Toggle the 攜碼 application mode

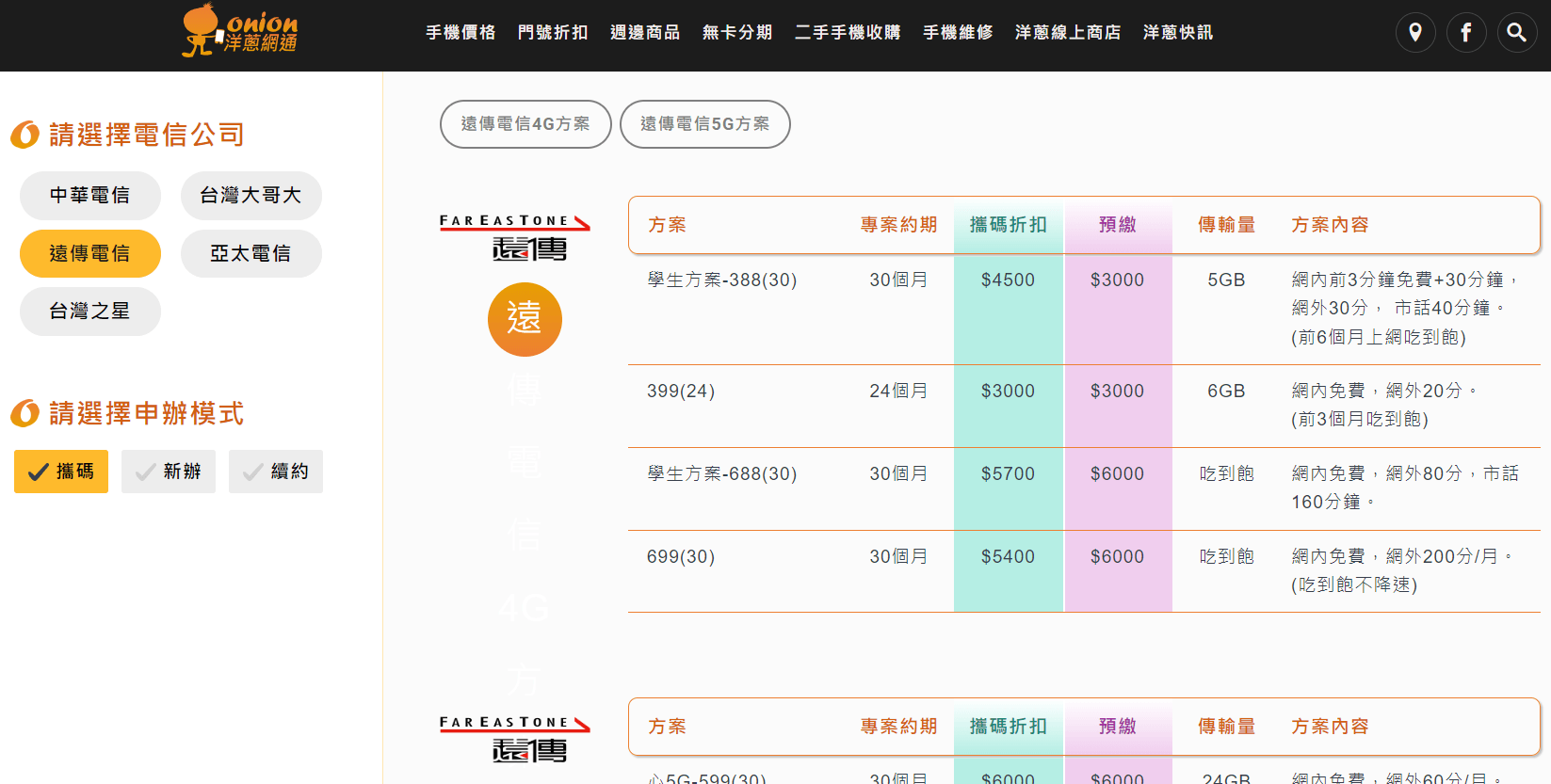point(61,472)
